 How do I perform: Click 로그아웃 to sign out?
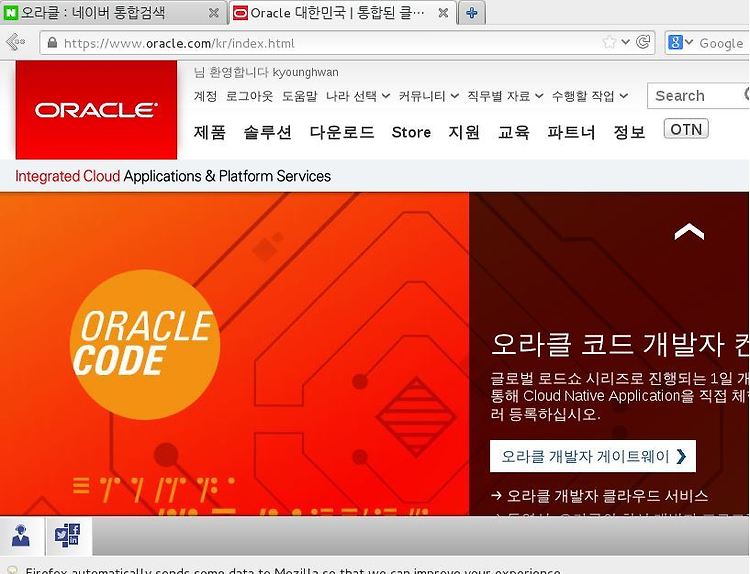249,96
